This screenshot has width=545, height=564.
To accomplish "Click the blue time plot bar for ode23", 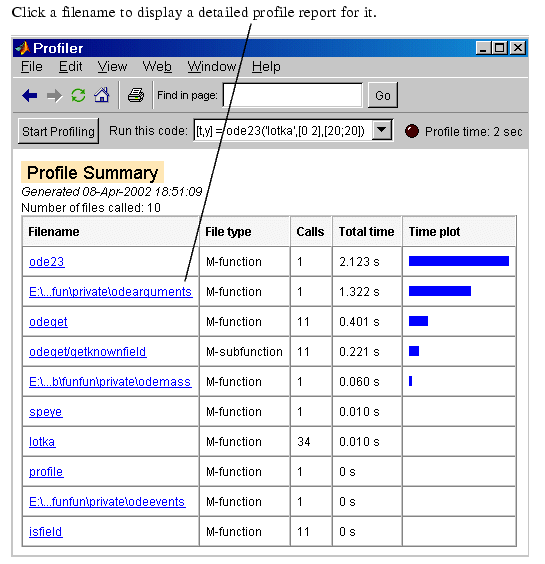I will coord(459,261).
